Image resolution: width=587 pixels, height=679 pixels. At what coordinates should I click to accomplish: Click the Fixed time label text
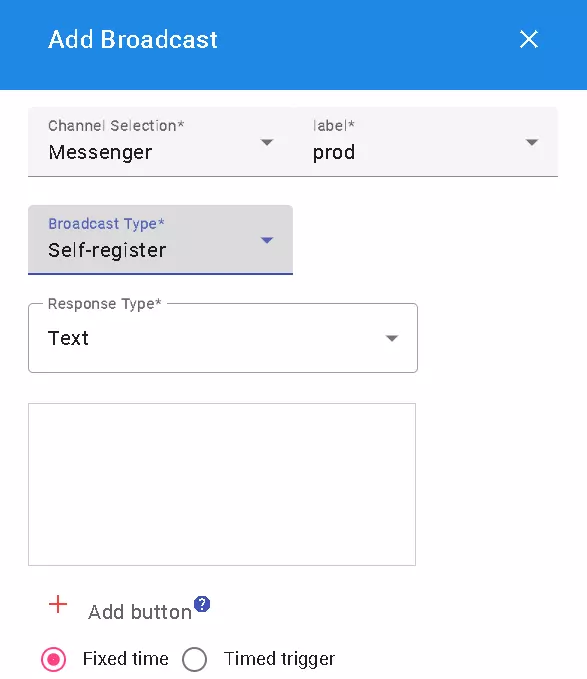tap(126, 659)
